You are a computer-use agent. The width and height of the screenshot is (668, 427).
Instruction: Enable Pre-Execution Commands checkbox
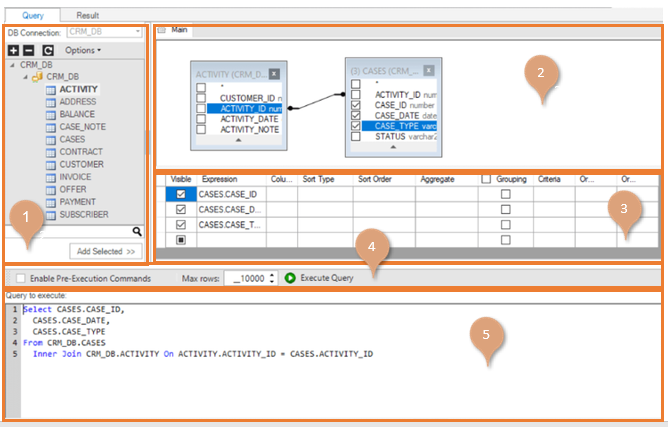point(18,276)
